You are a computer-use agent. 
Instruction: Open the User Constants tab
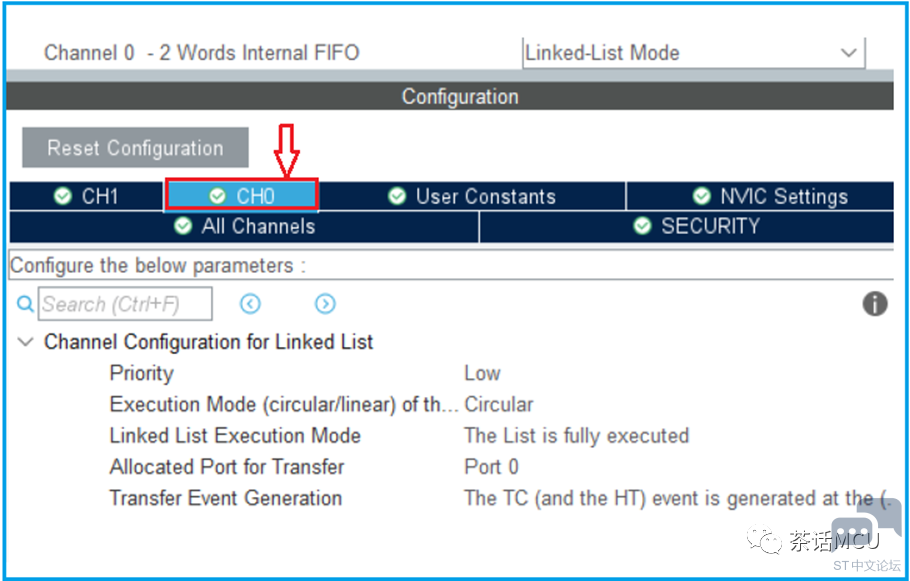tap(472, 196)
